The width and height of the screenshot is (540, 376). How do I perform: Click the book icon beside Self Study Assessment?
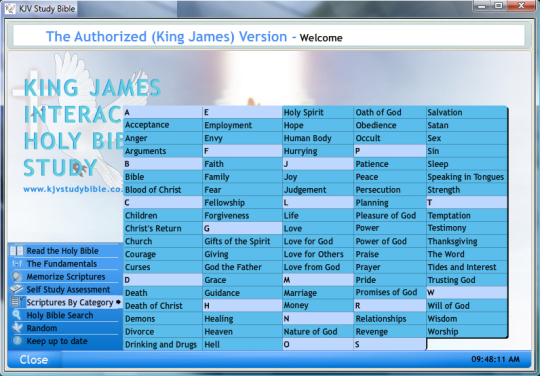tap(17, 289)
